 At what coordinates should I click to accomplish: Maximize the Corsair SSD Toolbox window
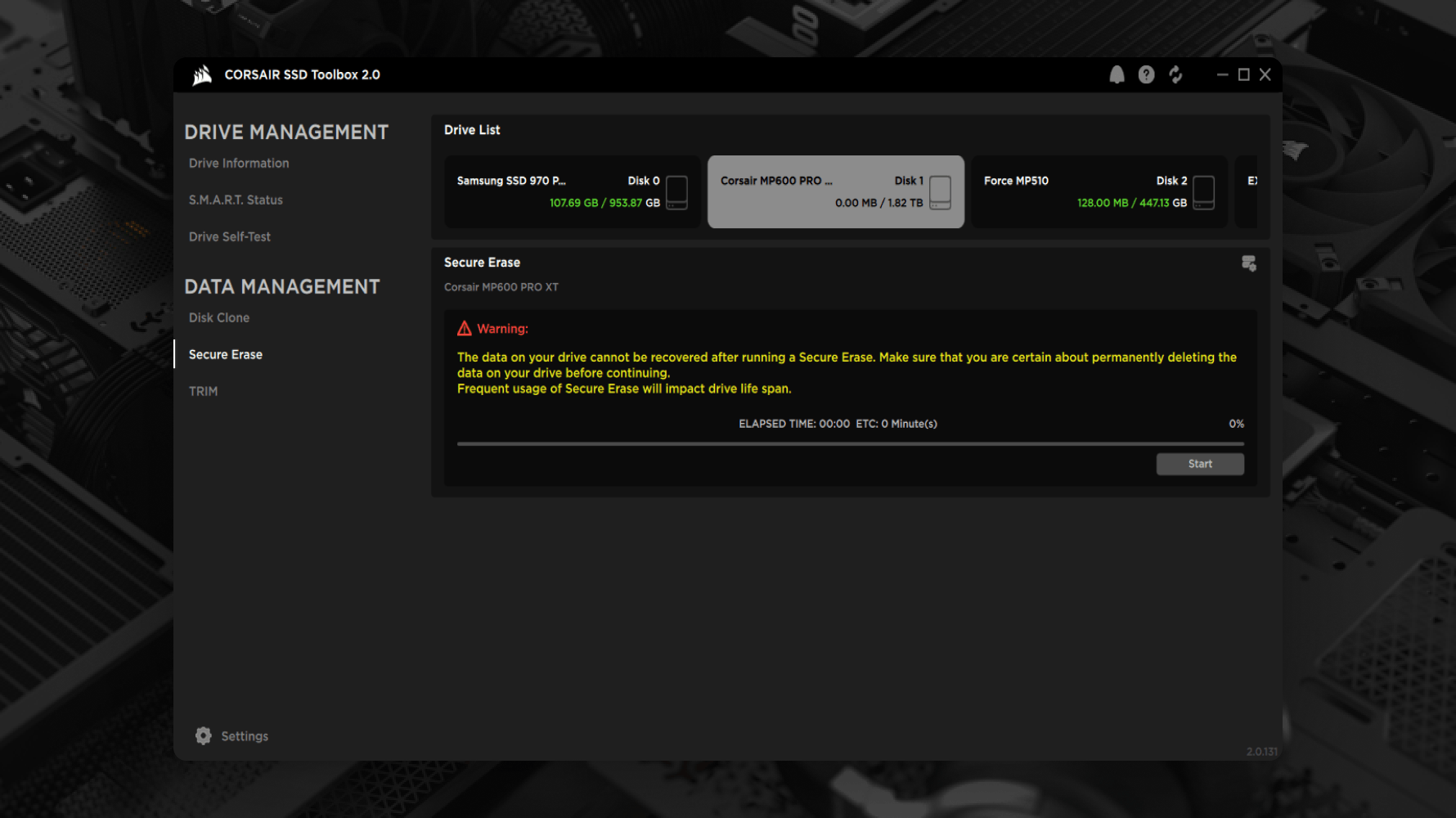(x=1243, y=74)
